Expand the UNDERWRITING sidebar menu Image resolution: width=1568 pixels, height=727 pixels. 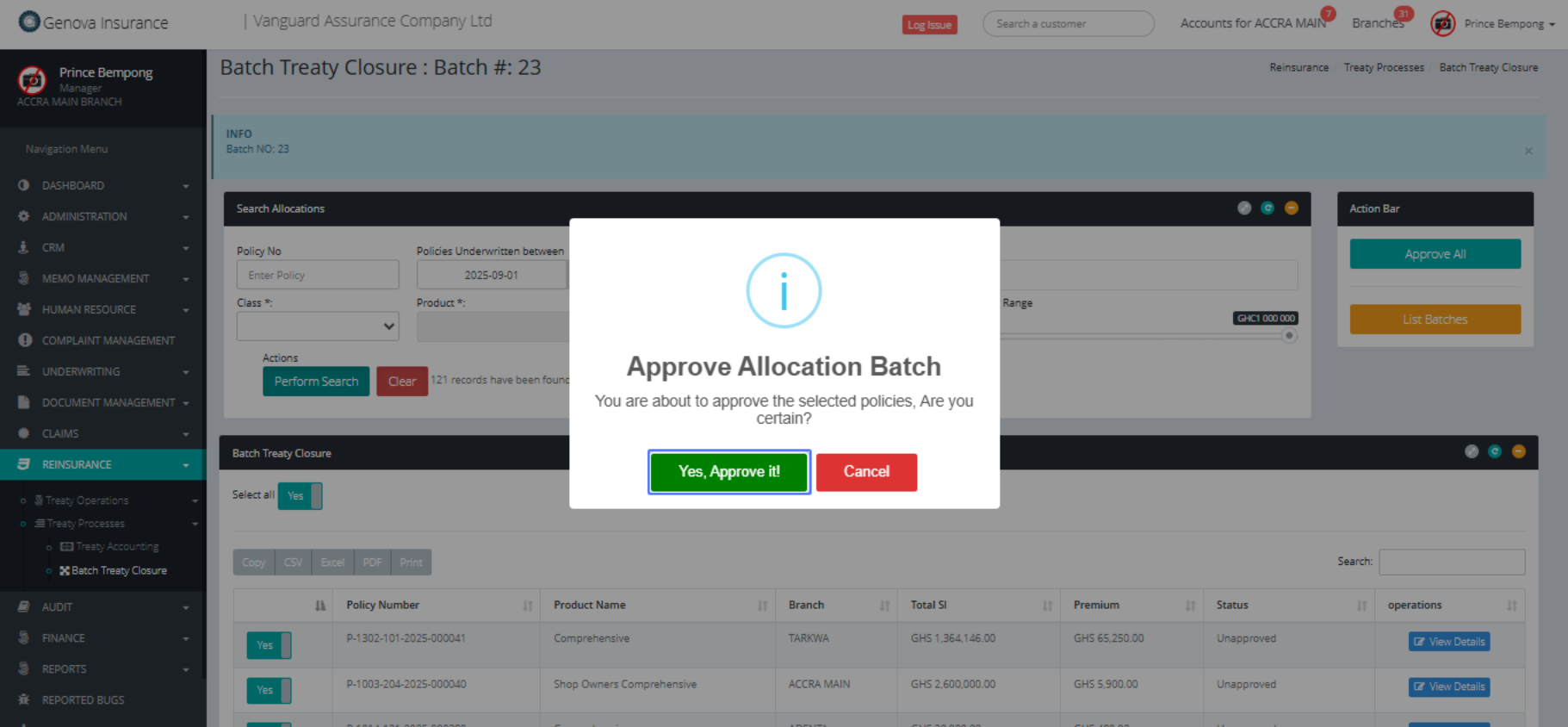coord(103,371)
